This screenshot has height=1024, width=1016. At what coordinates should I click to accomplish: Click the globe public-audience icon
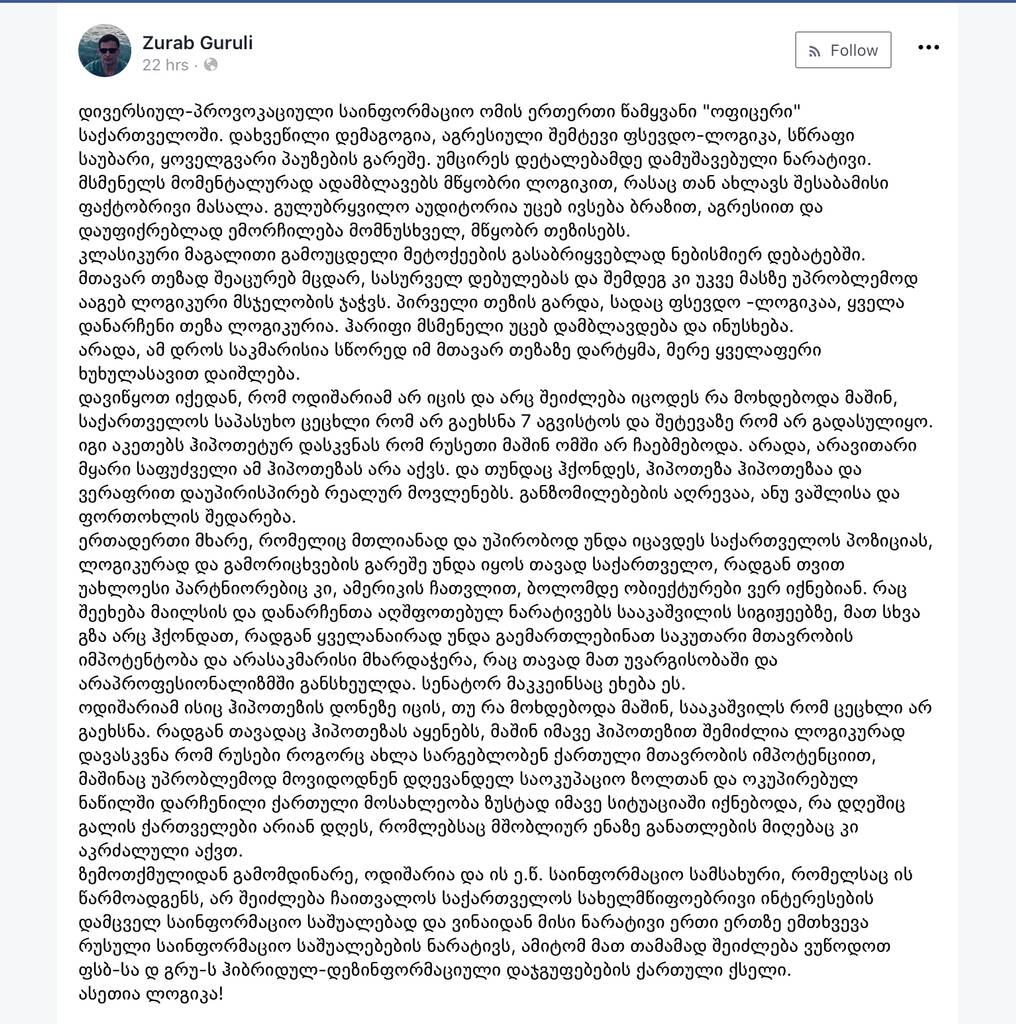(x=210, y=65)
